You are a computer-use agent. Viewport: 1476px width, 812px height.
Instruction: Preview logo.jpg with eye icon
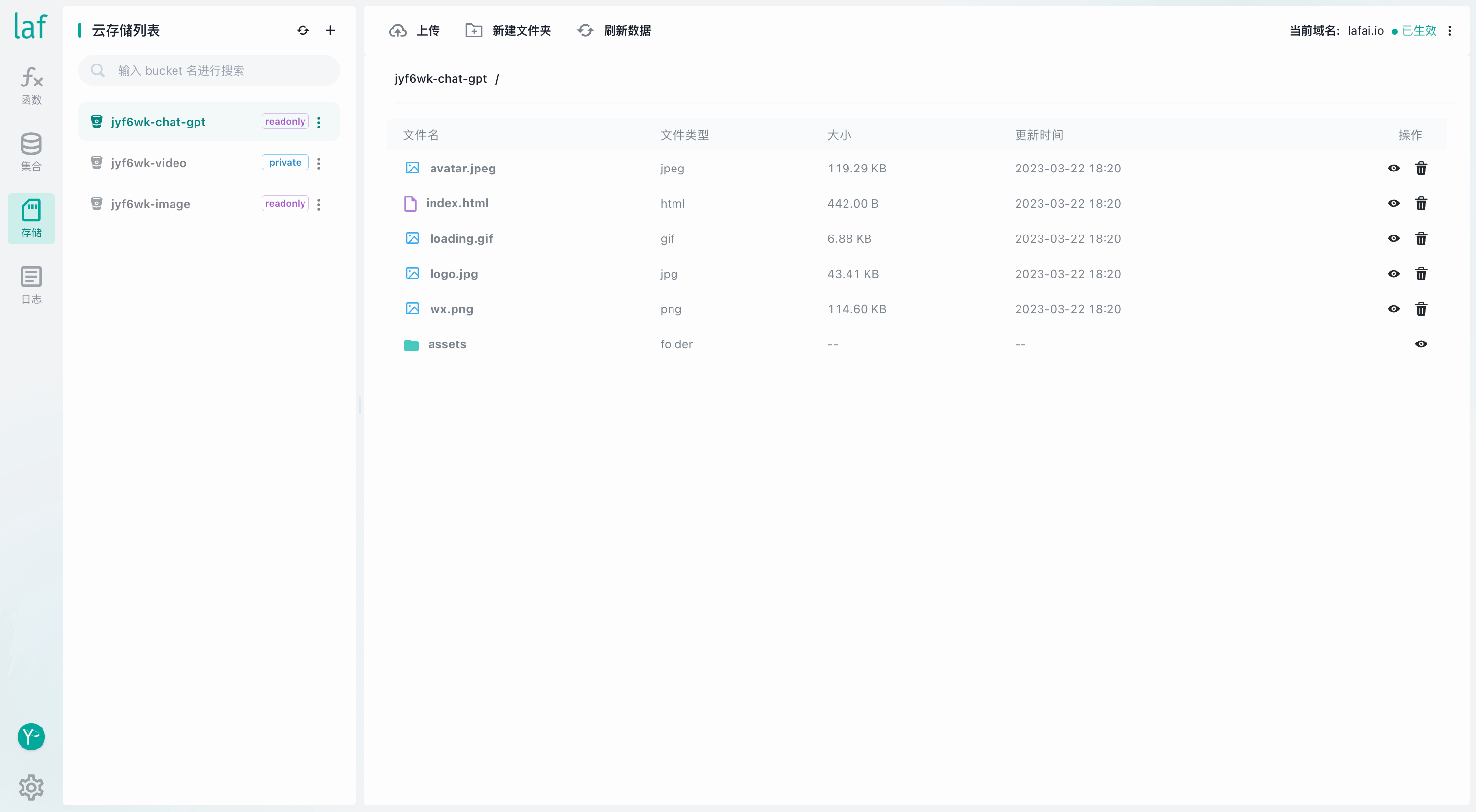[1393, 274]
